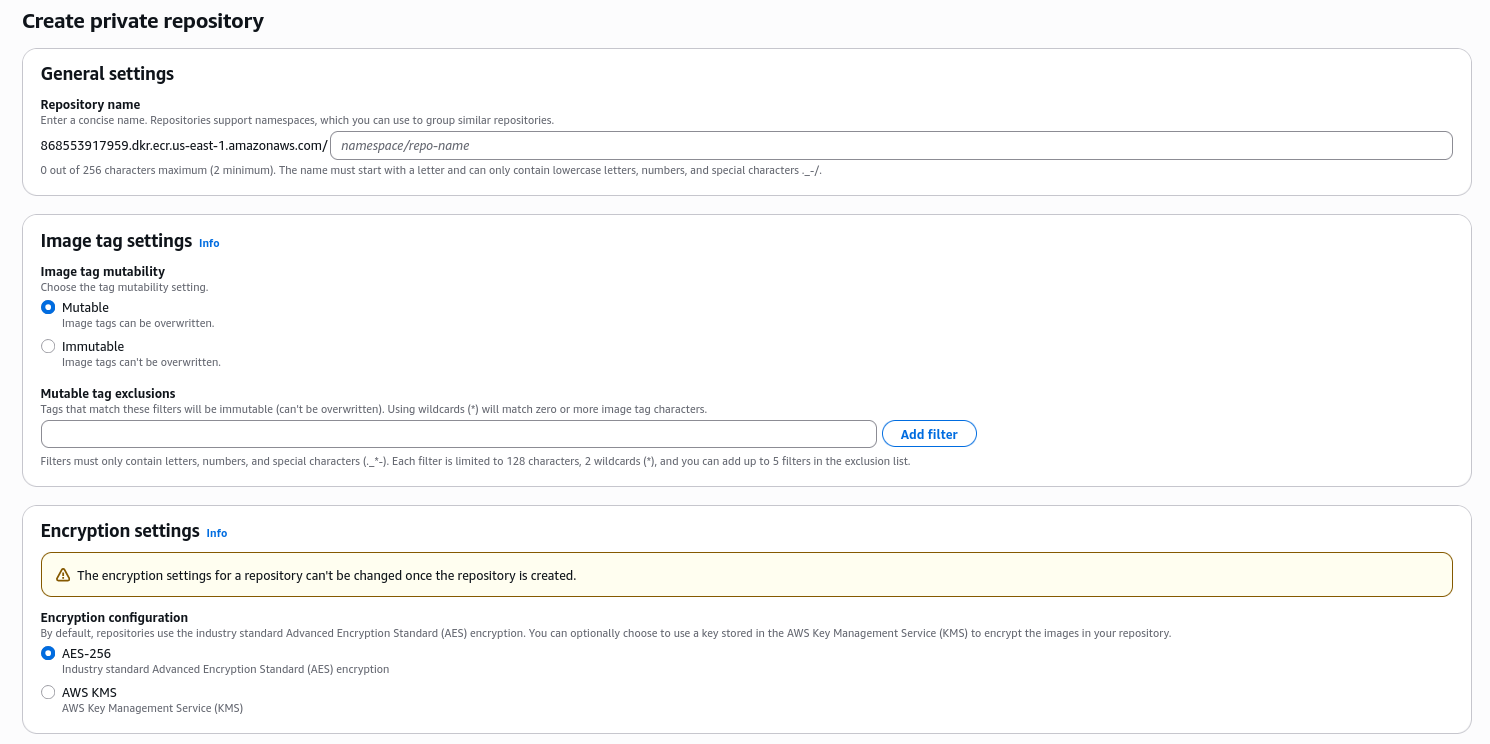Select the Immutable tag mutability option

pyautogui.click(x=47, y=345)
